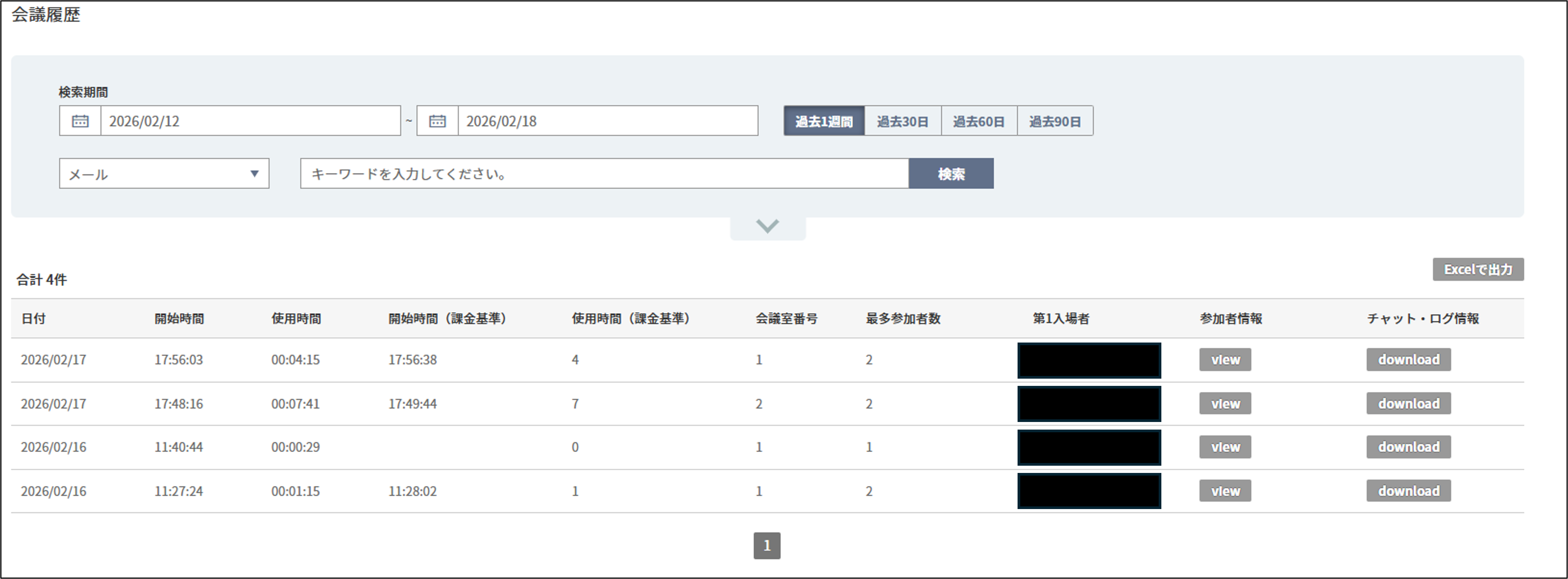1568x579 pixels.
Task: Select the 過去1週間 period option
Action: [x=824, y=121]
